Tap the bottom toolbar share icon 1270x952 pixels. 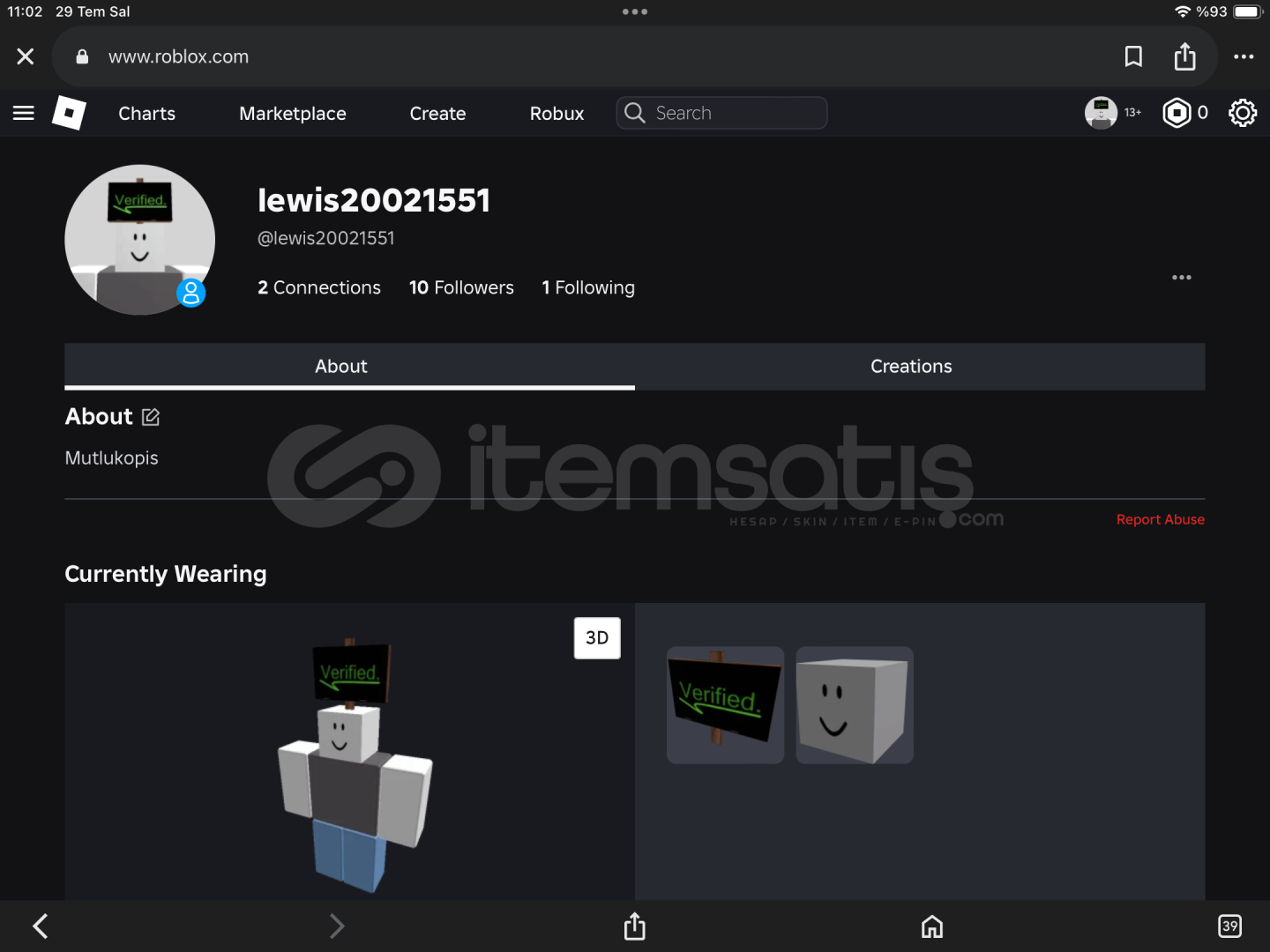point(635,926)
